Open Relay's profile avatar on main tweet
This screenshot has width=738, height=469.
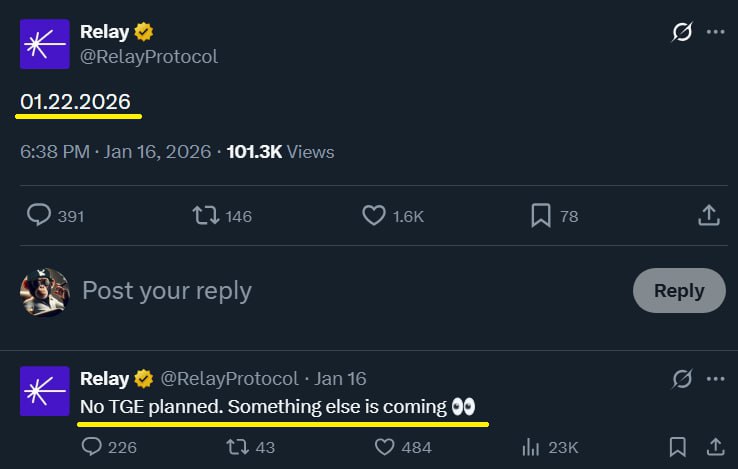(44, 44)
